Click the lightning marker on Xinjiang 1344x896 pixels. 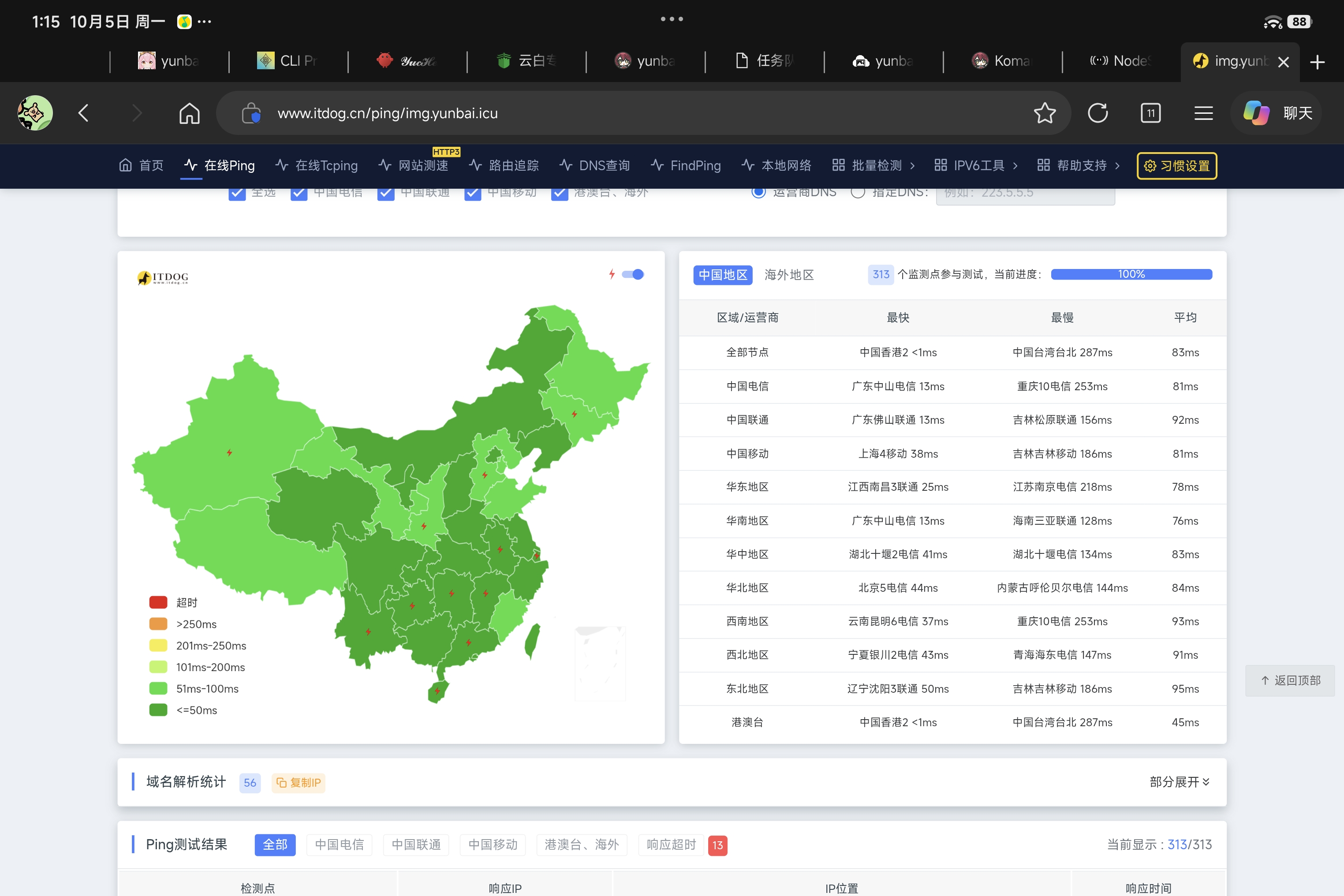[229, 452]
